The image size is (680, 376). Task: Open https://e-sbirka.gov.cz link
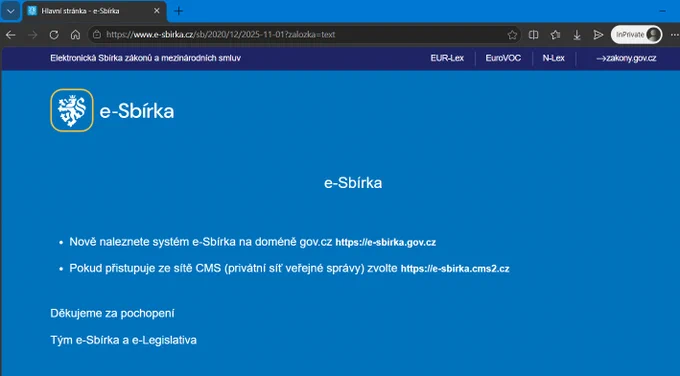(x=386, y=242)
